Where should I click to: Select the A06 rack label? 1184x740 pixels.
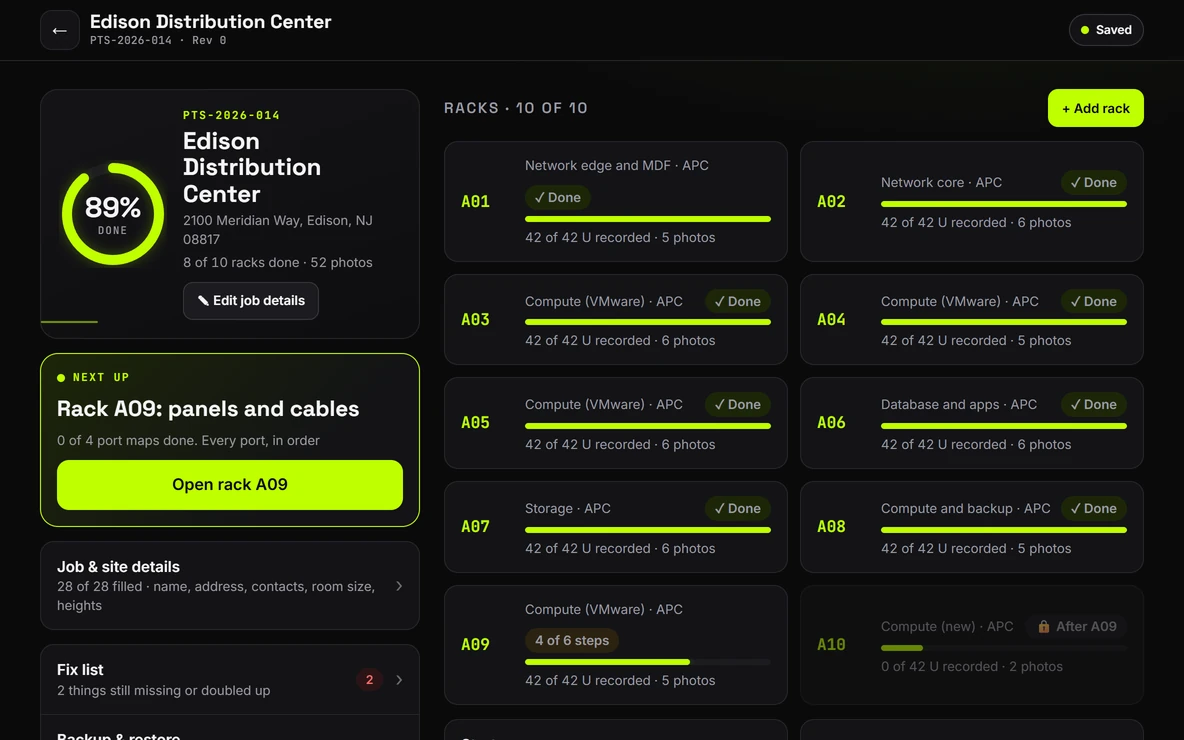pos(831,423)
